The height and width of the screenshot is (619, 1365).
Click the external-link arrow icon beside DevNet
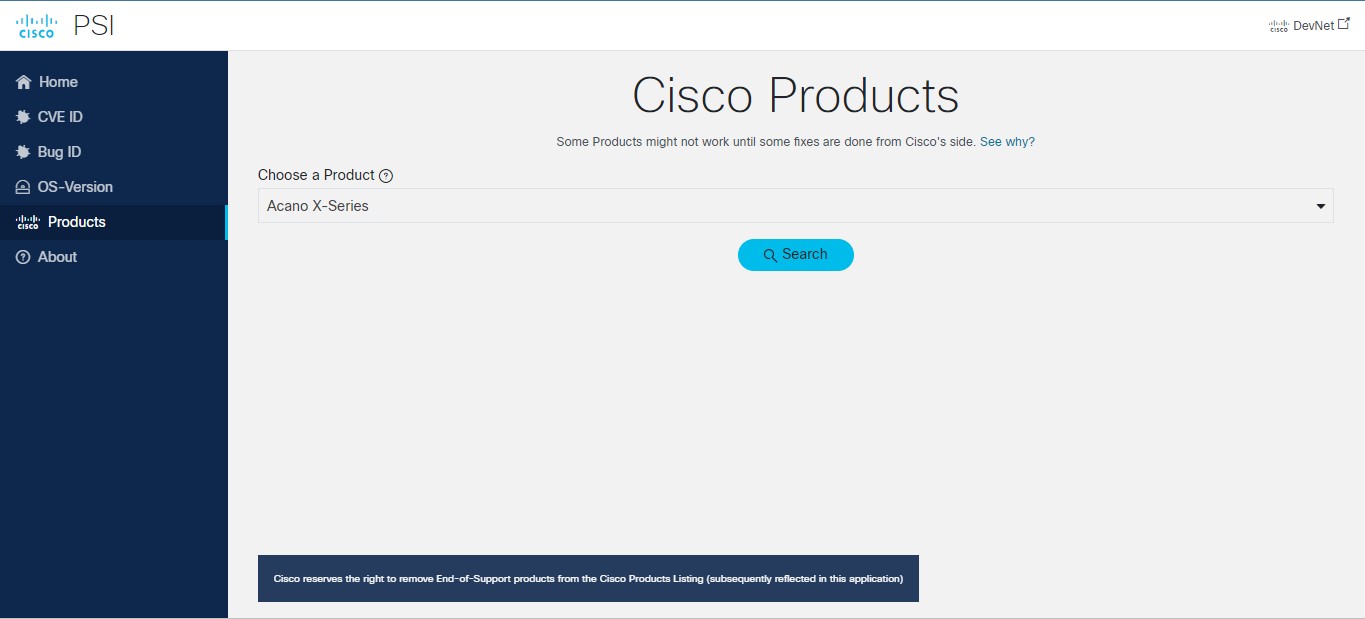[1344, 24]
